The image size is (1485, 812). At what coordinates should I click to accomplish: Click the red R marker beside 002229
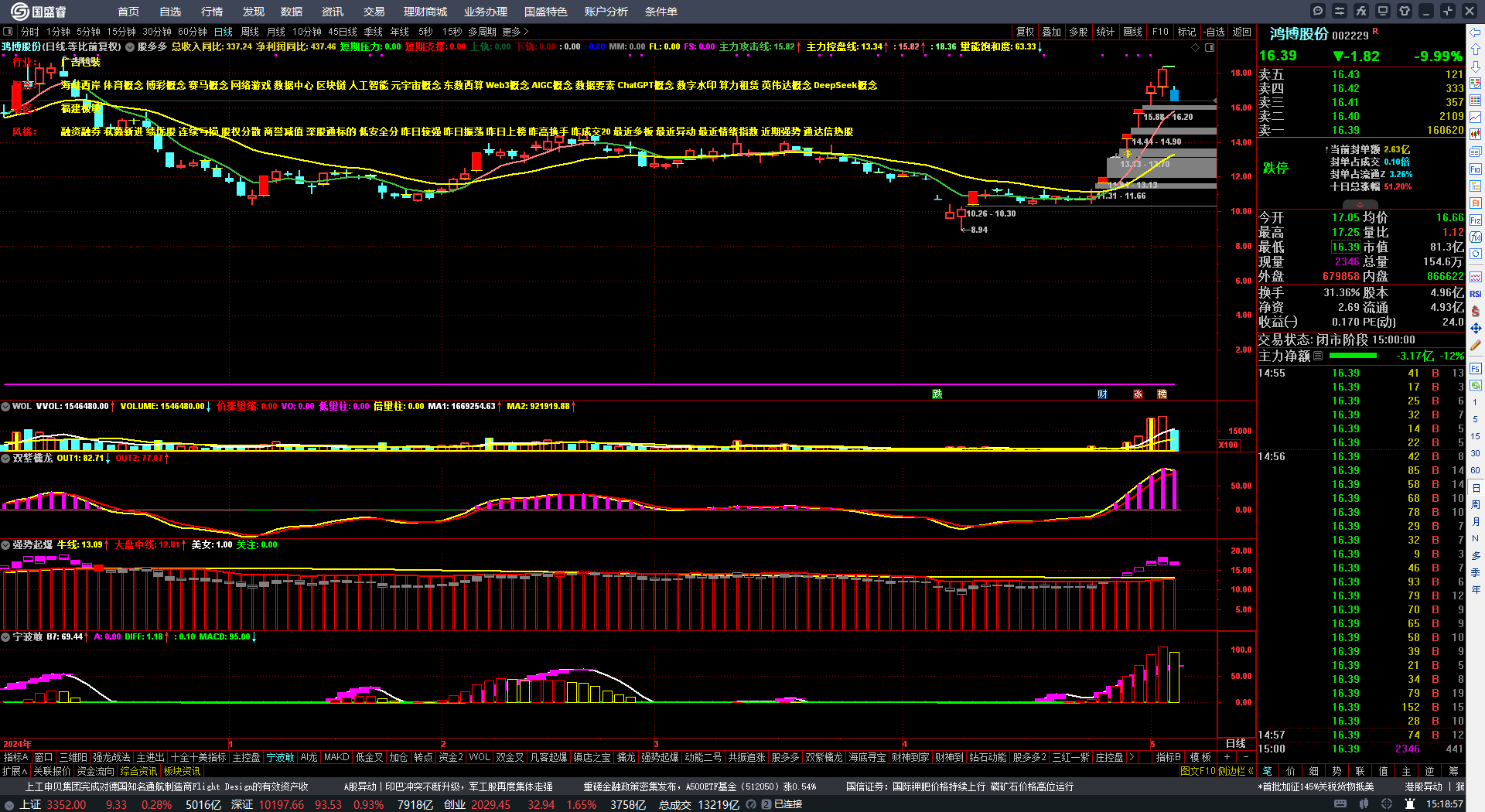tap(1375, 32)
